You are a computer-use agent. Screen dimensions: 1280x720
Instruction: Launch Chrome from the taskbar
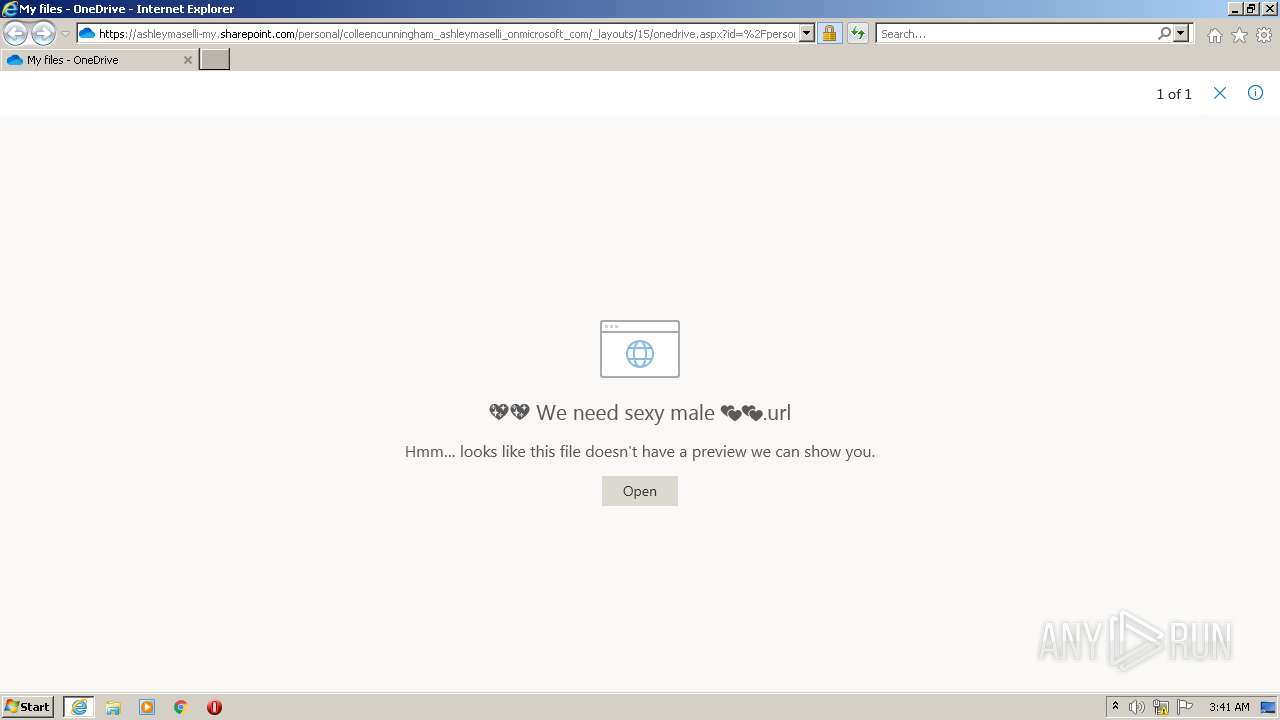click(x=181, y=707)
